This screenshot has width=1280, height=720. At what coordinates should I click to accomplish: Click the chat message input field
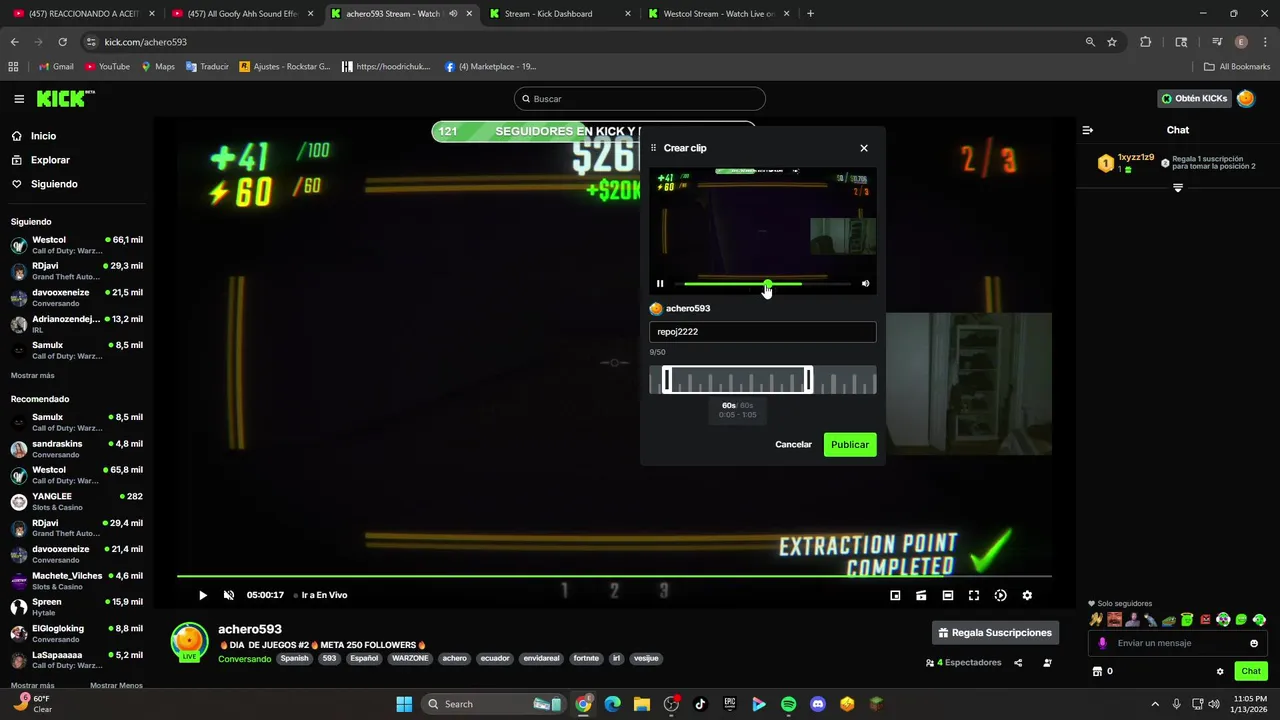[1178, 643]
